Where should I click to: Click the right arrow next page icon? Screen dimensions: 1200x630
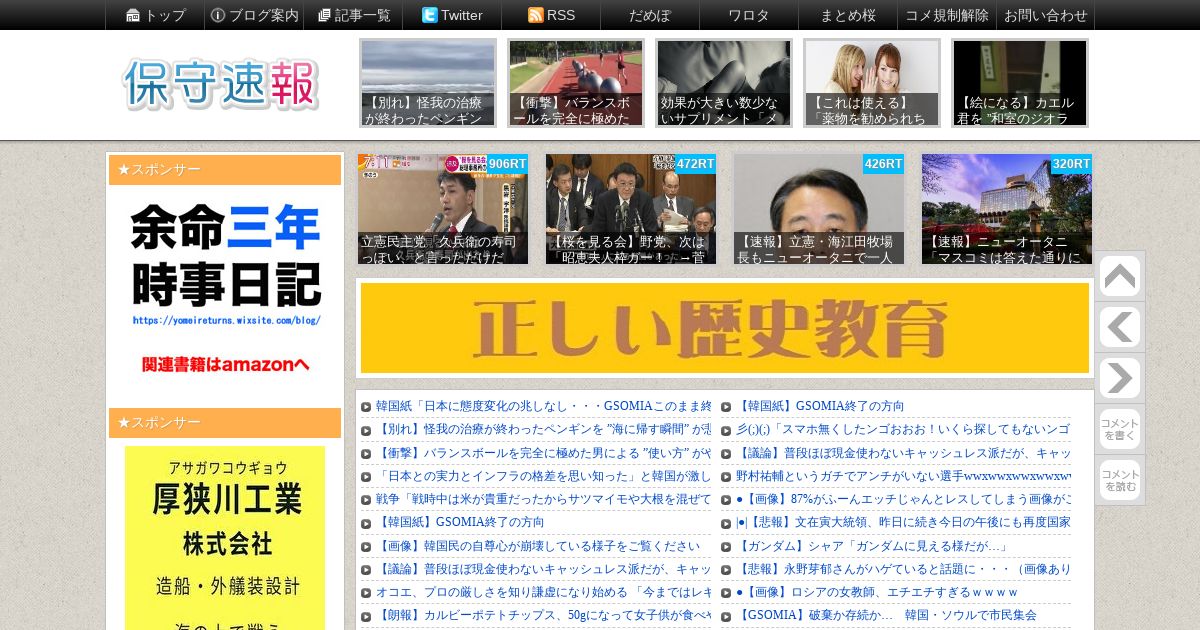point(1119,378)
